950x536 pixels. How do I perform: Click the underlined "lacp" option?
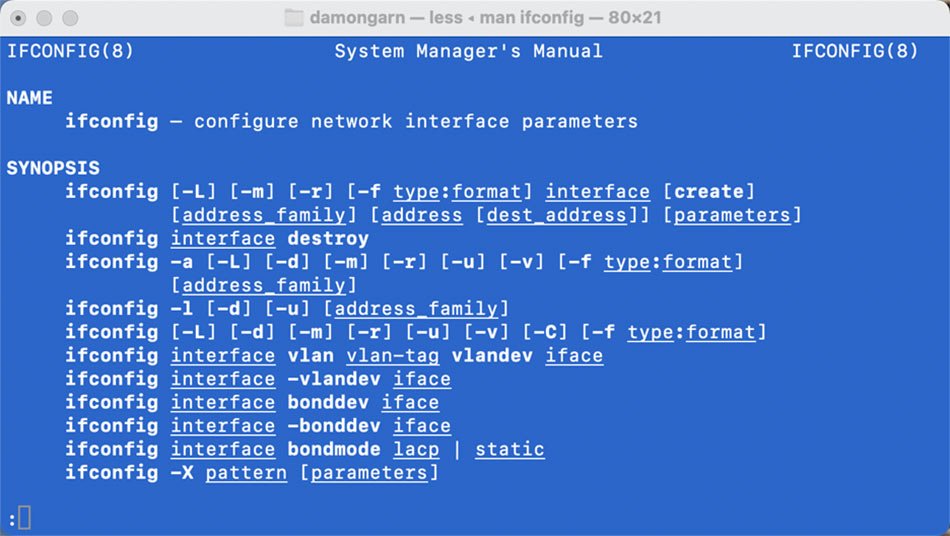415,449
